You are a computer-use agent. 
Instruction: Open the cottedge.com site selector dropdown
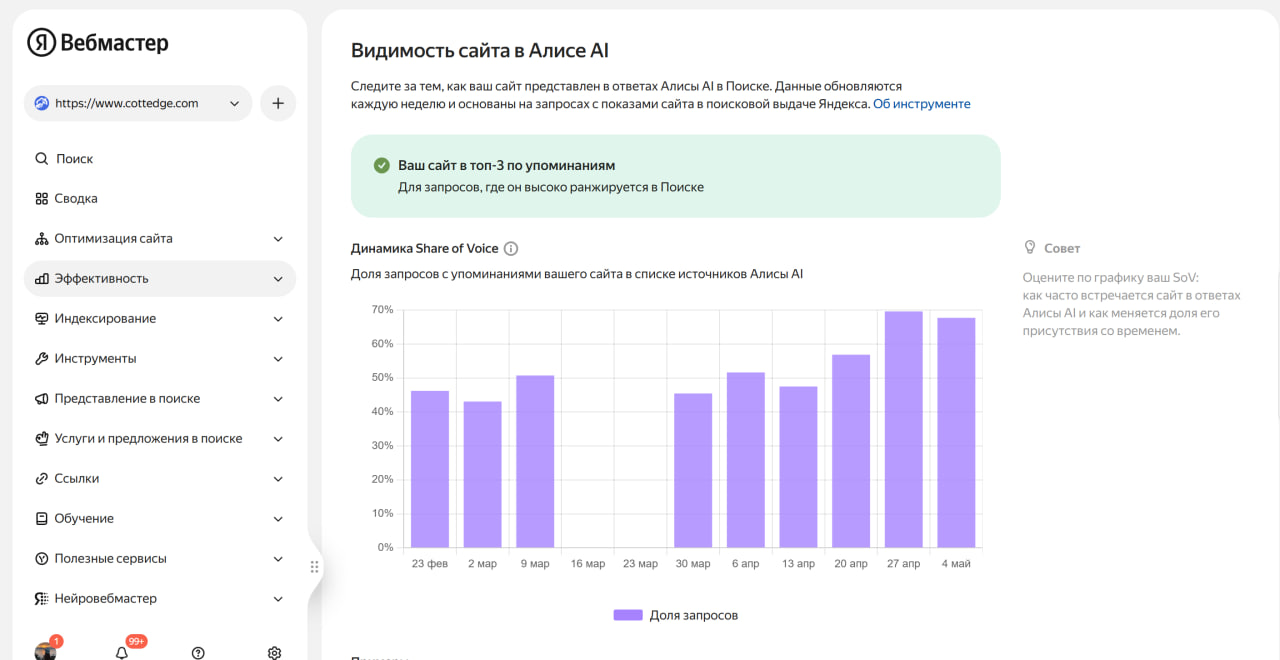(138, 103)
